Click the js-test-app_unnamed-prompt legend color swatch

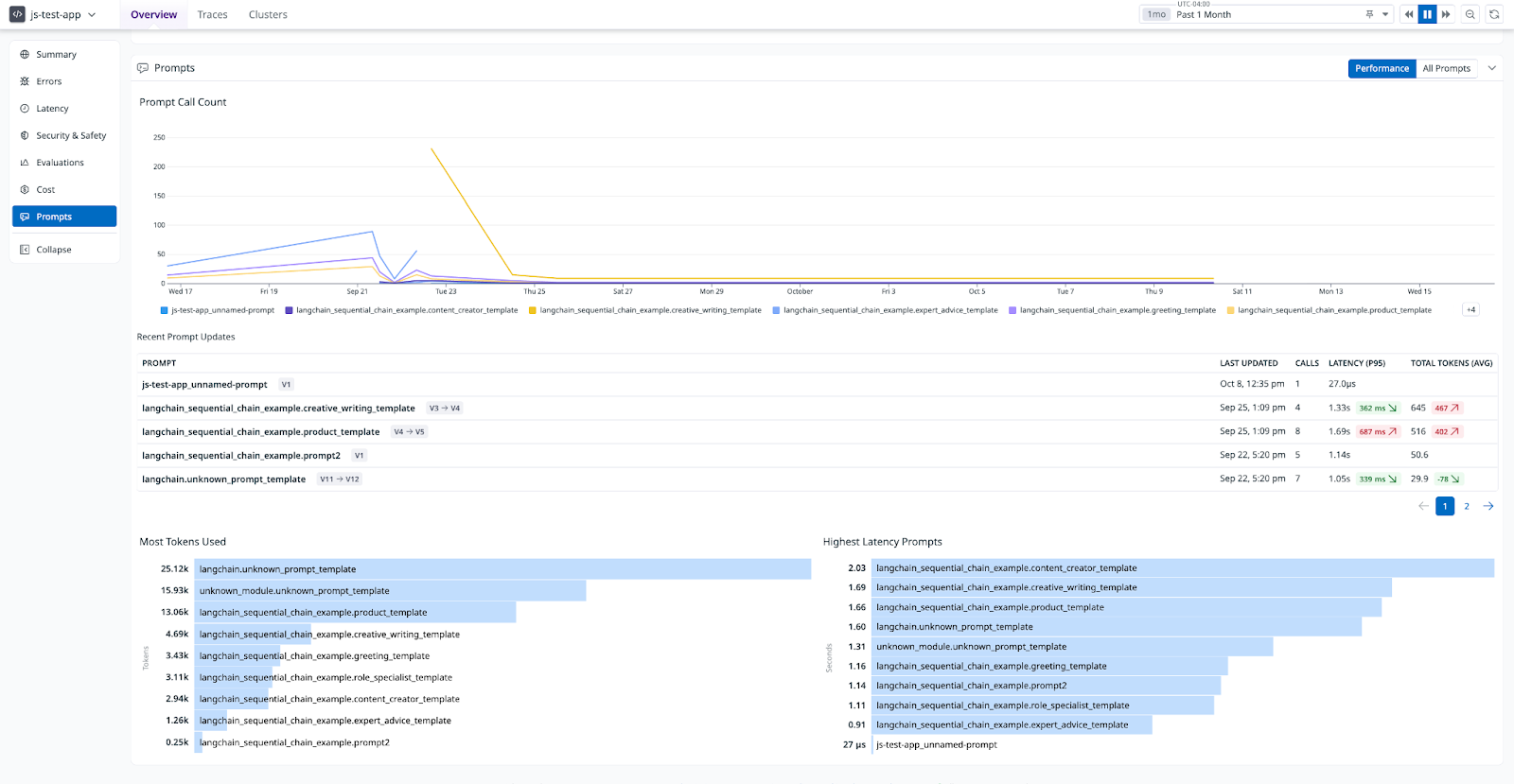pyautogui.click(x=164, y=310)
